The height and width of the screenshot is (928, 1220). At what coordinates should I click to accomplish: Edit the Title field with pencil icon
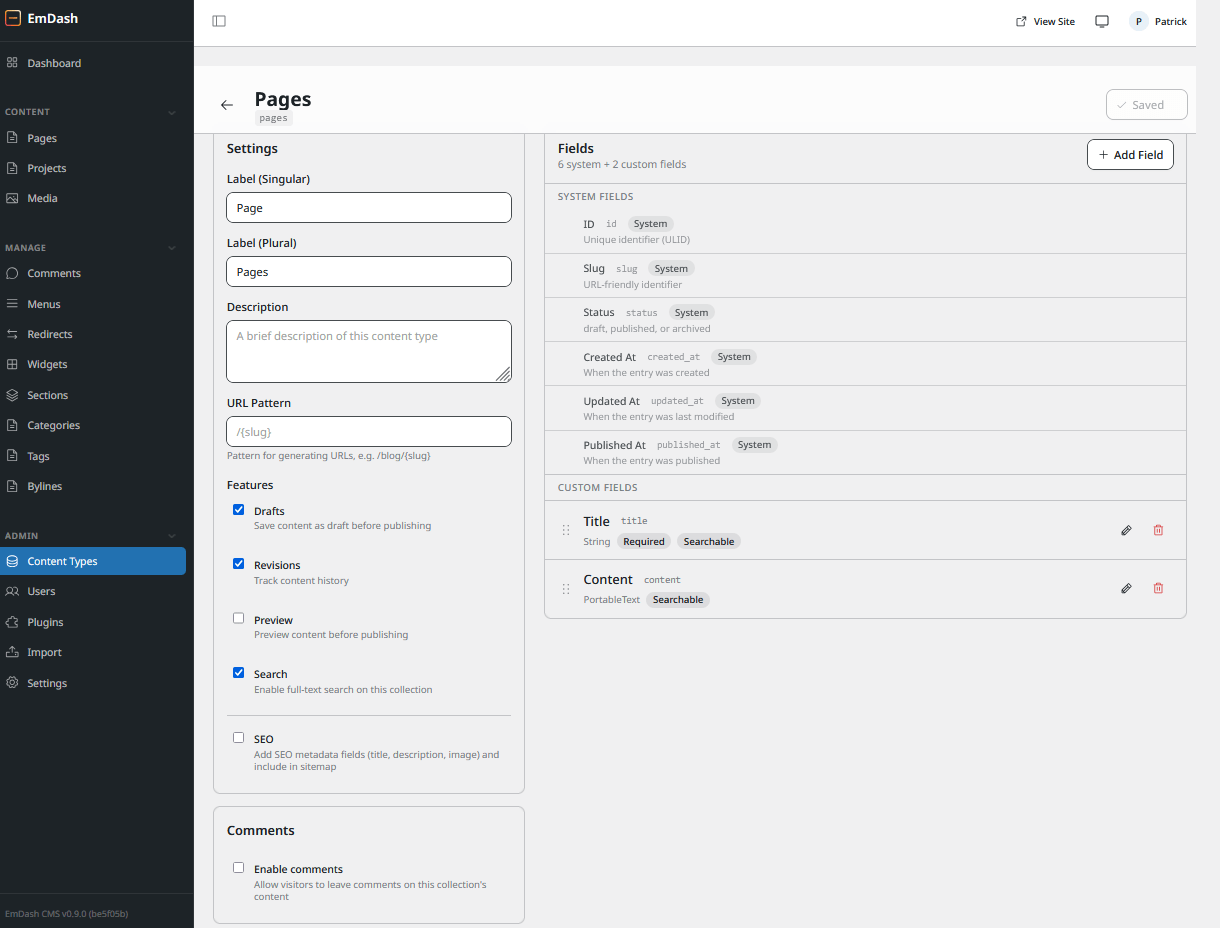(x=1126, y=530)
